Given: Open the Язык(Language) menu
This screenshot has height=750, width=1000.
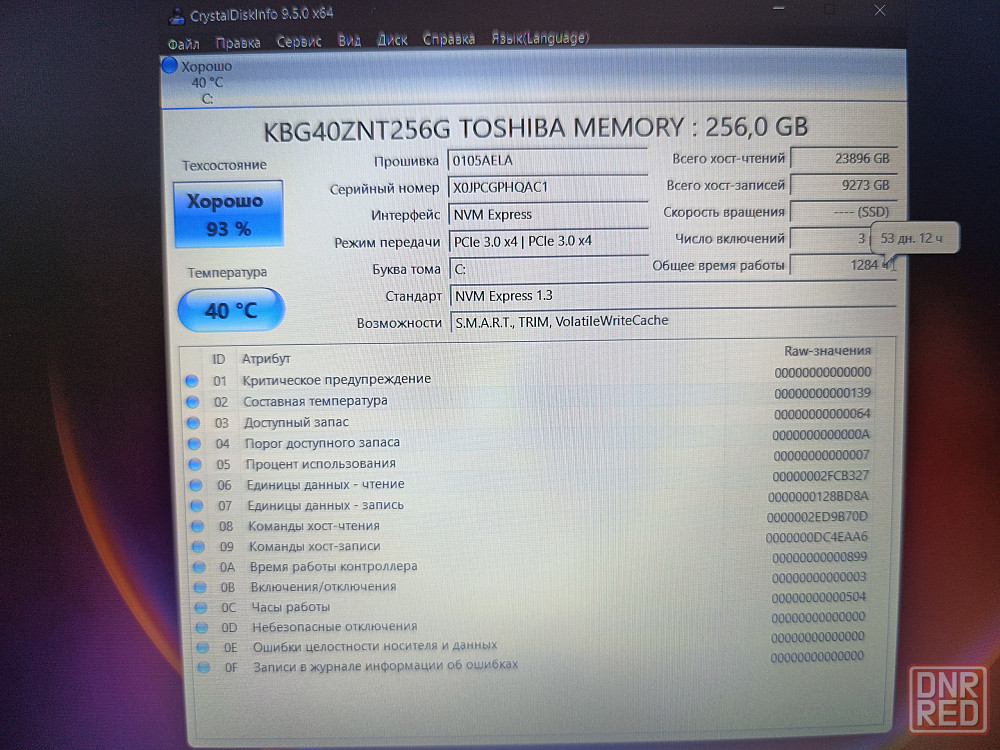Looking at the screenshot, I should (540, 38).
